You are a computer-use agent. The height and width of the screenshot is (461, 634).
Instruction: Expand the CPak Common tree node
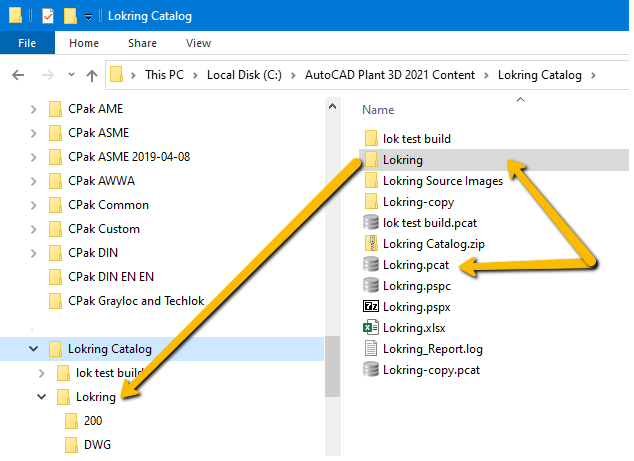pos(34,205)
